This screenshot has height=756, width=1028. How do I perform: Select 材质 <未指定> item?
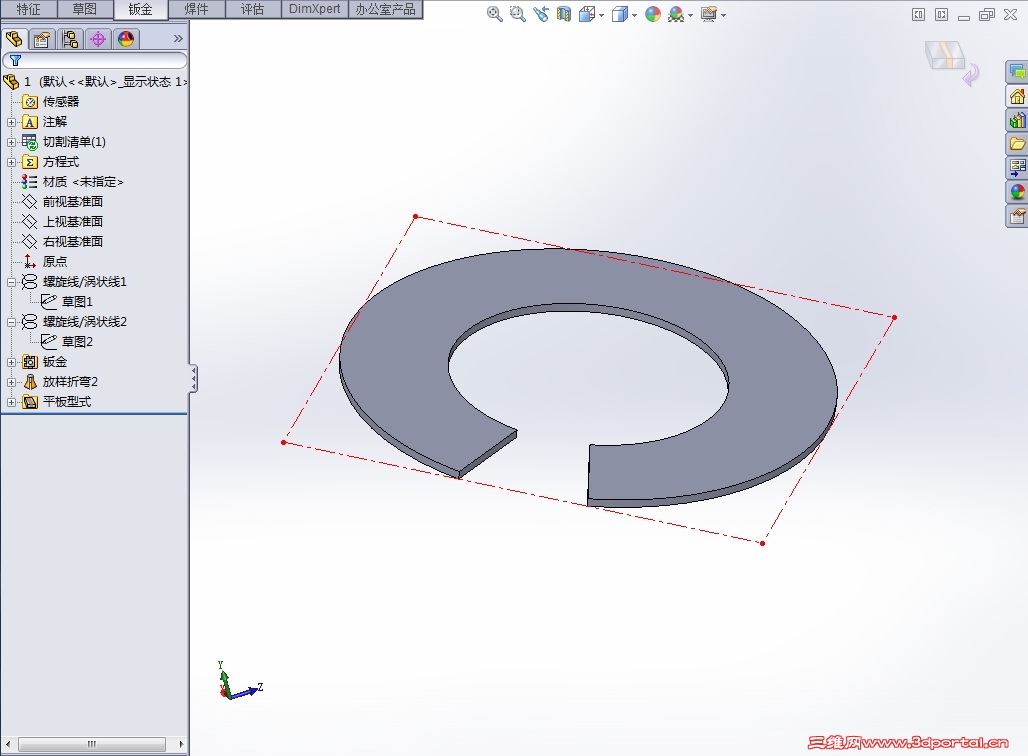83,182
